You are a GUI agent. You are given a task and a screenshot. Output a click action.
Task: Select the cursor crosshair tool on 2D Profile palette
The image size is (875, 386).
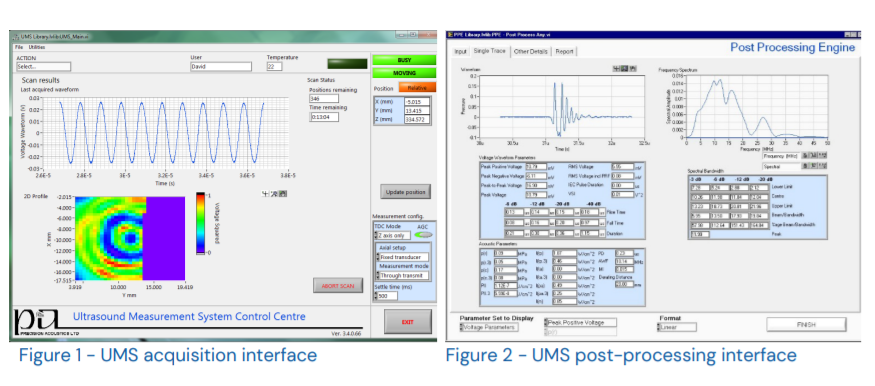(265, 194)
